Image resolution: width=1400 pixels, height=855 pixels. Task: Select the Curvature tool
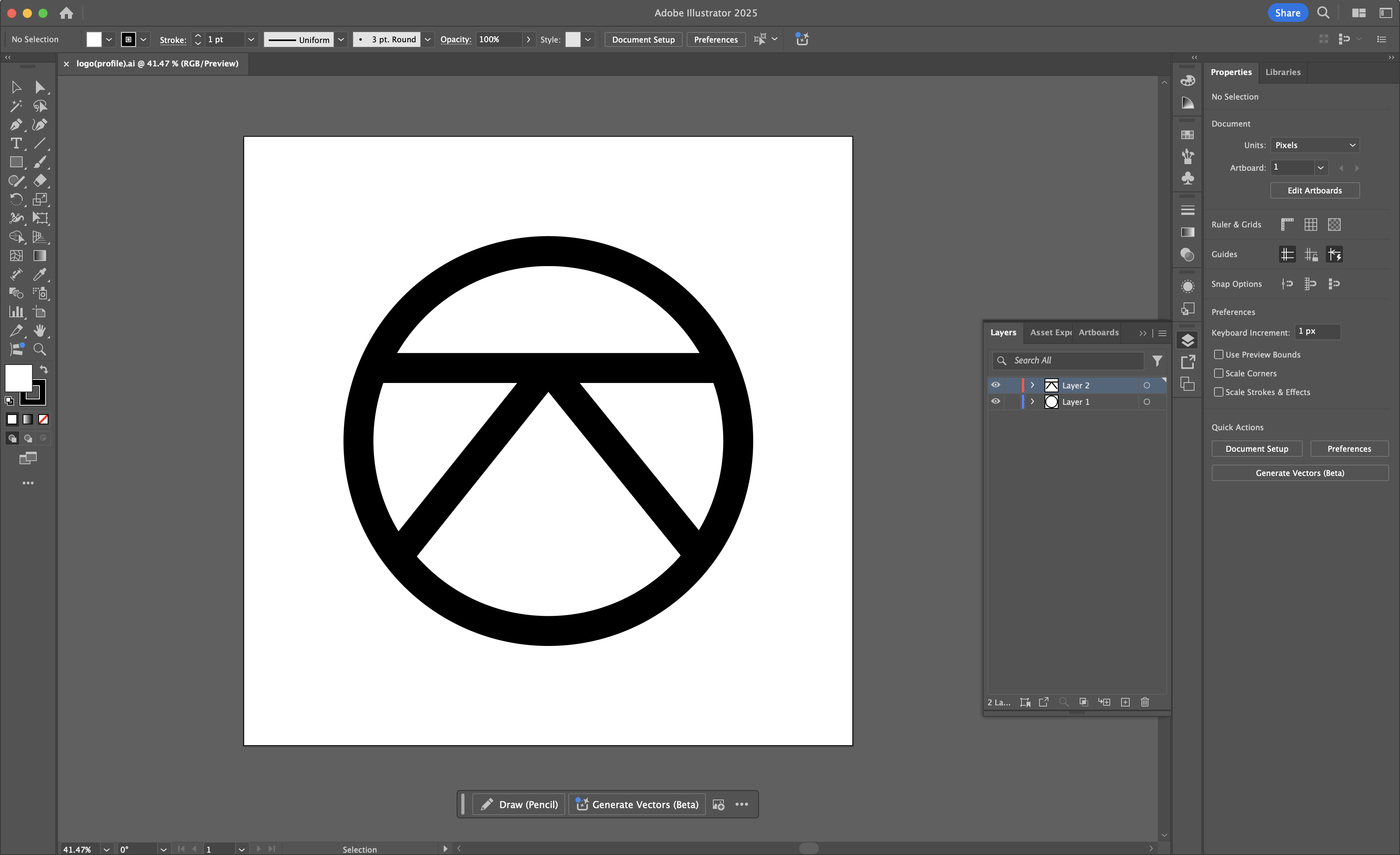pyautogui.click(x=40, y=125)
